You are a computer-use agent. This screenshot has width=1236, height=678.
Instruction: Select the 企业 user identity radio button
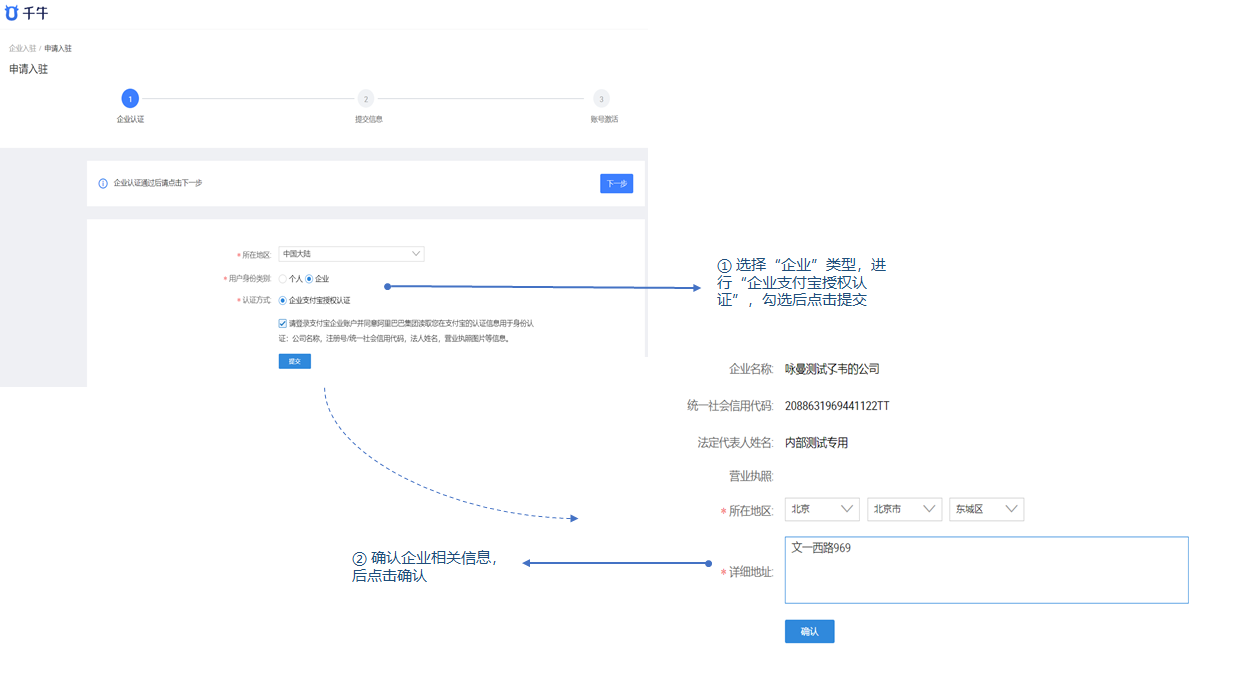click(x=309, y=279)
